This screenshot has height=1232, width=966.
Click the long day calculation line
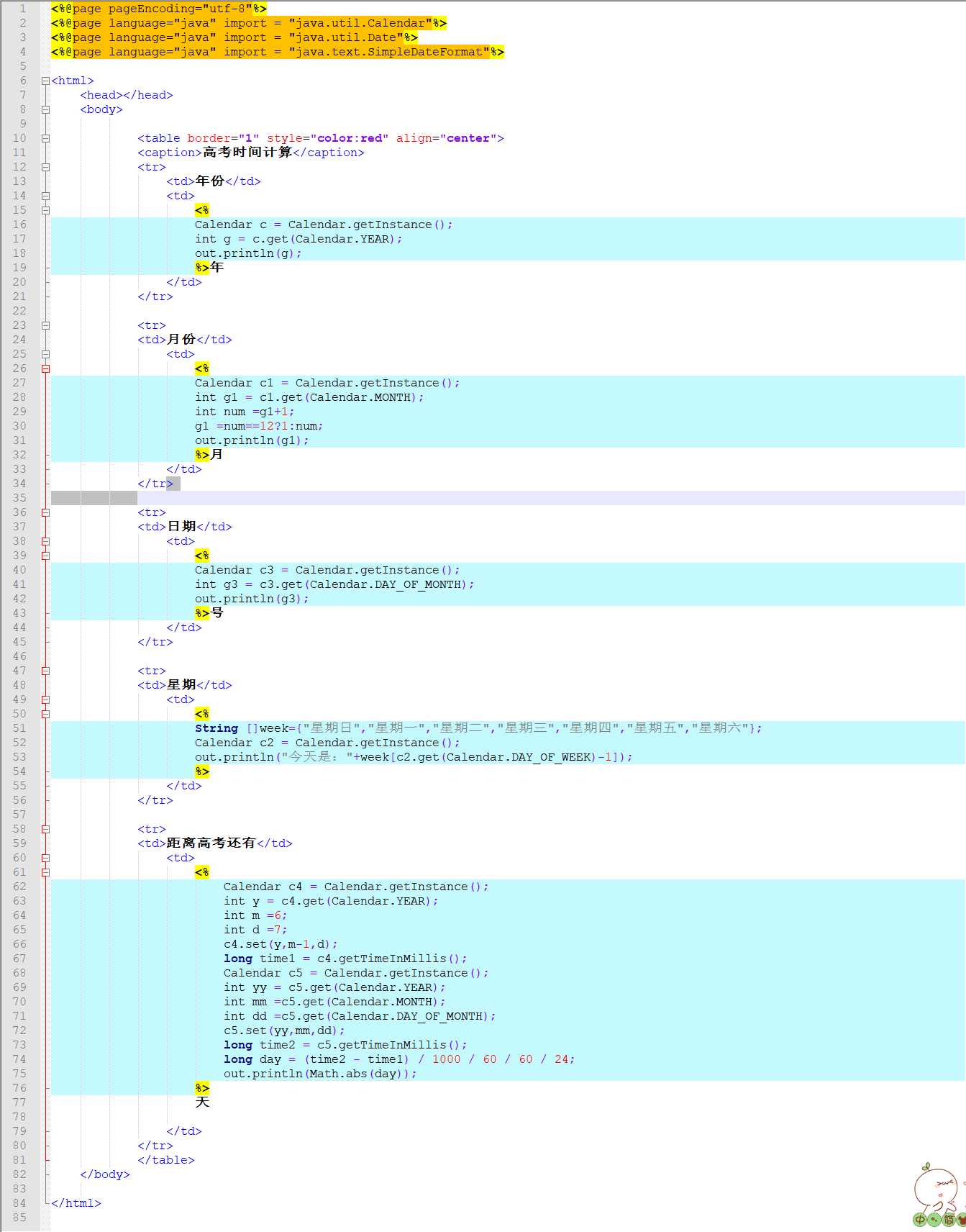tap(400, 1059)
